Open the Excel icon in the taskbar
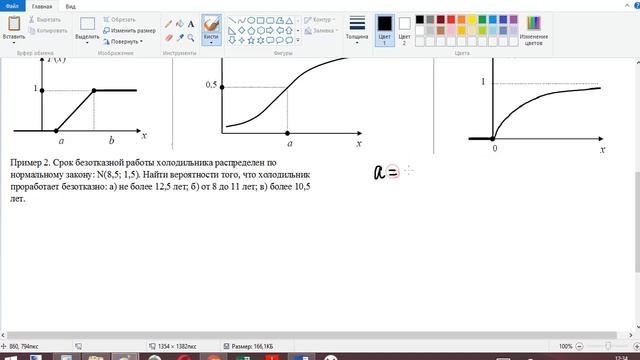640x360 pixels. tap(243, 358)
